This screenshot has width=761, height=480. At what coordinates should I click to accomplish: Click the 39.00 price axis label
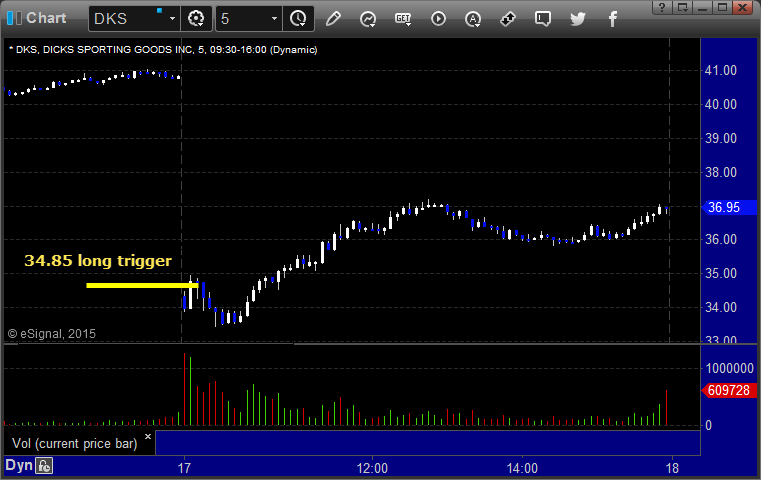pos(721,138)
